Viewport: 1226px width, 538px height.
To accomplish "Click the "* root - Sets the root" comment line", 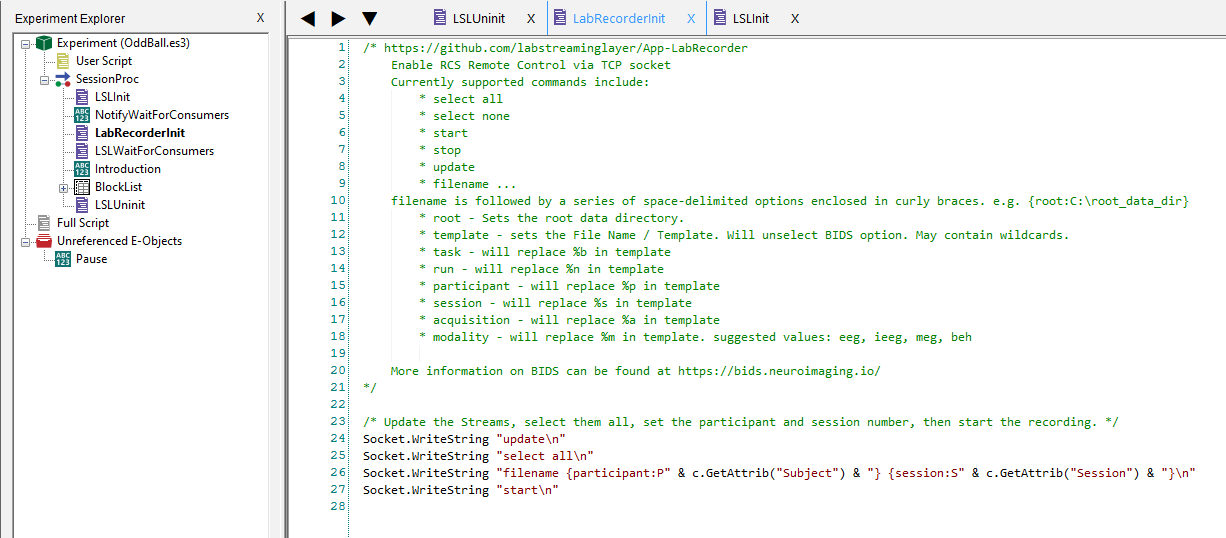I will [x=552, y=218].
